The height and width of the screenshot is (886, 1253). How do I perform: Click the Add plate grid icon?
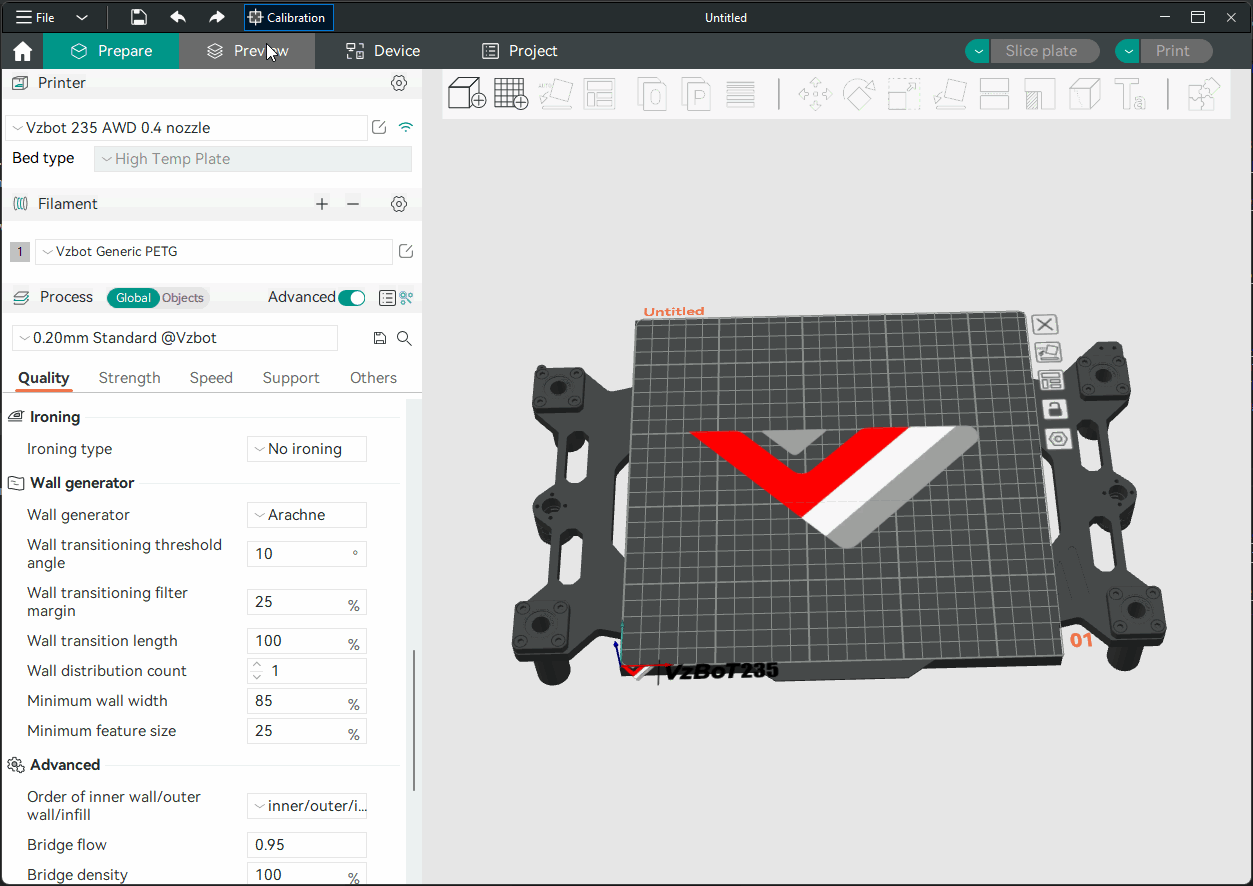coord(510,94)
